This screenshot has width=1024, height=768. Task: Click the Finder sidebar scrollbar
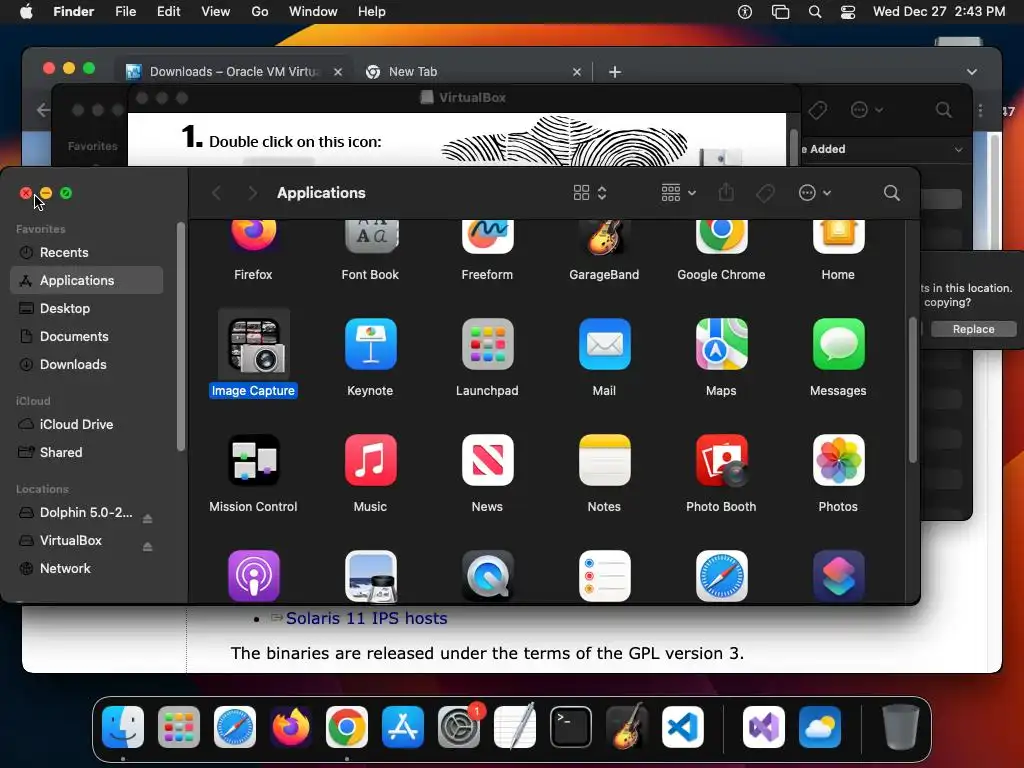181,337
